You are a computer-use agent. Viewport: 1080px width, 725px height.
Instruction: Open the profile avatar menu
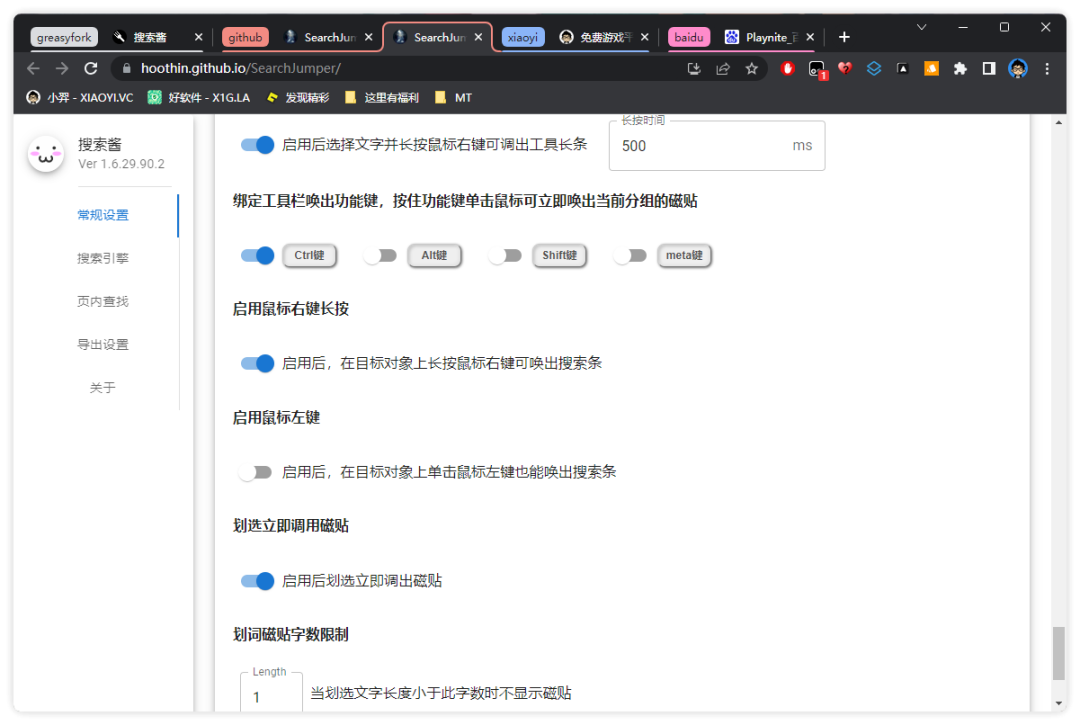pos(1018,68)
